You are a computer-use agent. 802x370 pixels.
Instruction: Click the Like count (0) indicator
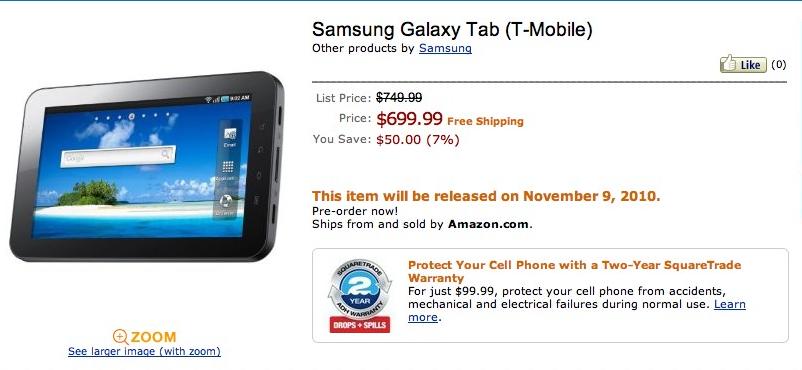[778, 64]
